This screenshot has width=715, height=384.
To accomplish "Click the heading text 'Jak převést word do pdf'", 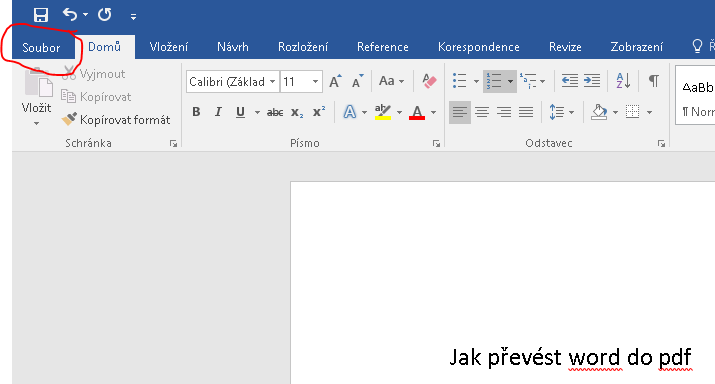I will pos(570,358).
